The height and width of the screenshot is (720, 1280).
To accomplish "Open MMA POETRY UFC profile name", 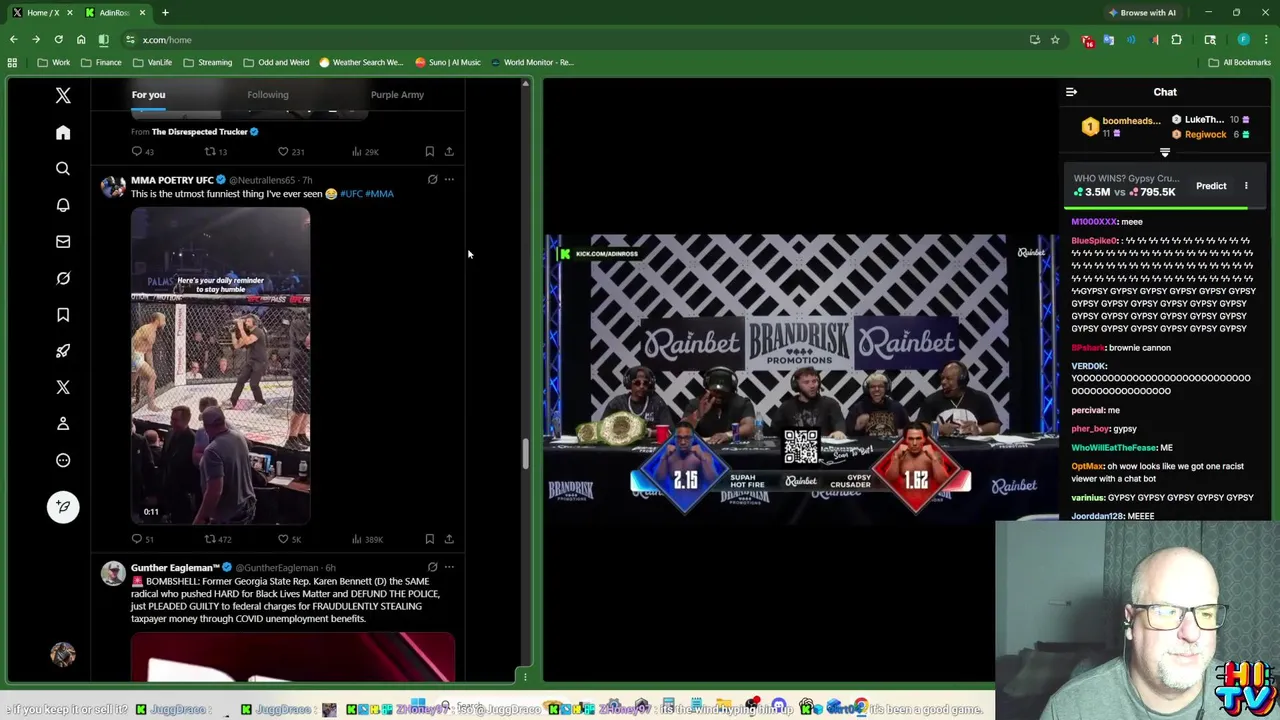I will coord(172,180).
